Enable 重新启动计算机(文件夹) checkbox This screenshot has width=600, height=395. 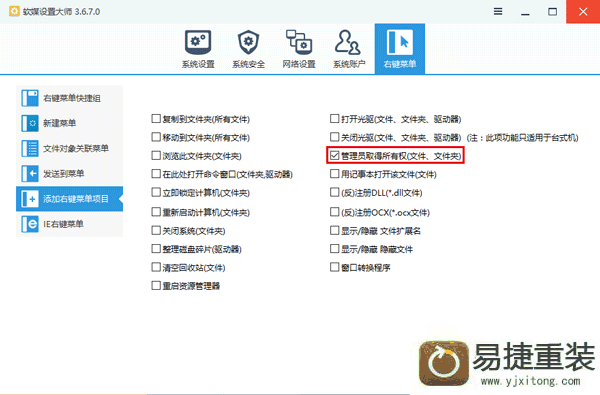[x=156, y=212]
